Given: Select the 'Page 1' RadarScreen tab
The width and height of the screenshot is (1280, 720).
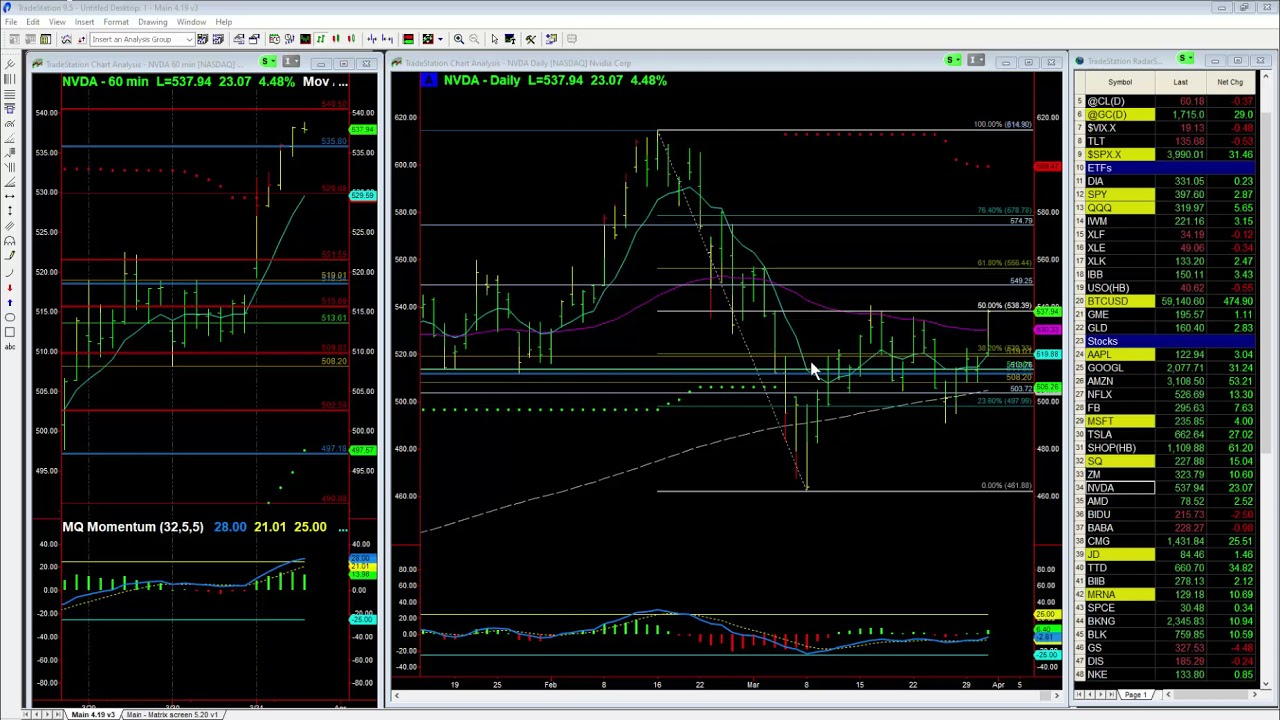Looking at the screenshot, I should click(x=1135, y=694).
